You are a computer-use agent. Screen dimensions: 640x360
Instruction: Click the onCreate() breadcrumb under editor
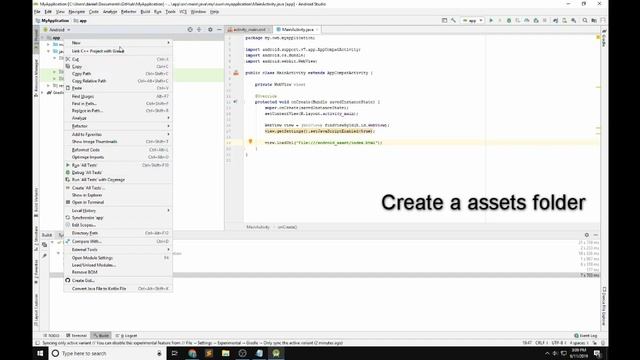[x=287, y=227]
